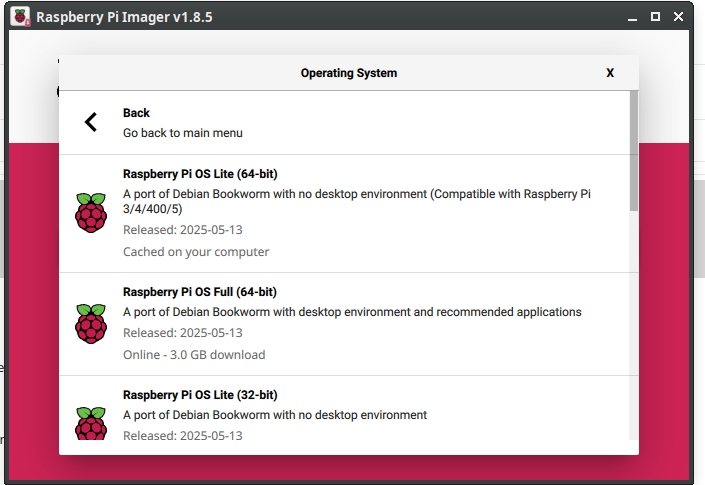Click the release date under OS Lite (64-bit)
This screenshot has height=485, width=705.
pyautogui.click(x=183, y=230)
